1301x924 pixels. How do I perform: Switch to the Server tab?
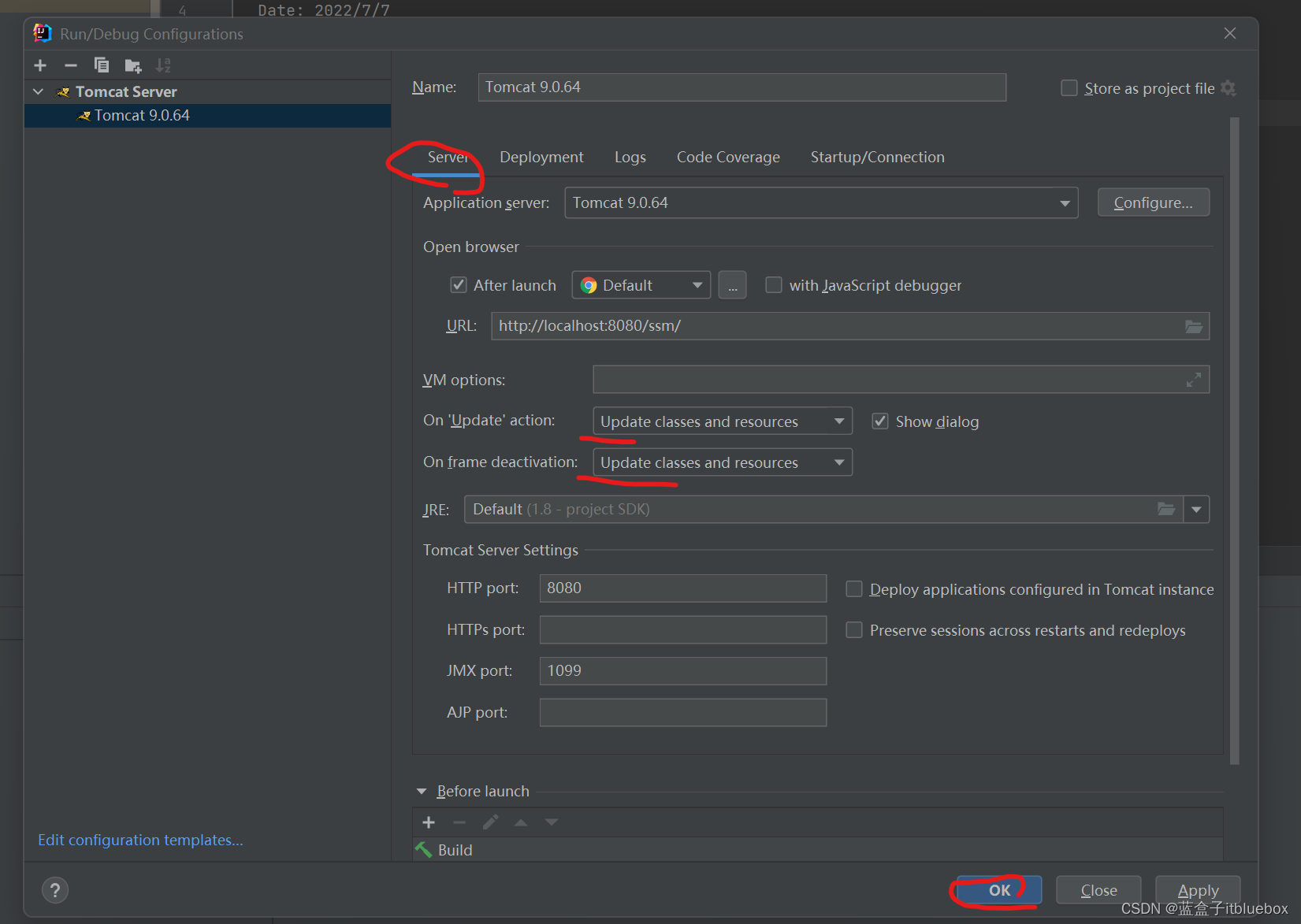448,157
